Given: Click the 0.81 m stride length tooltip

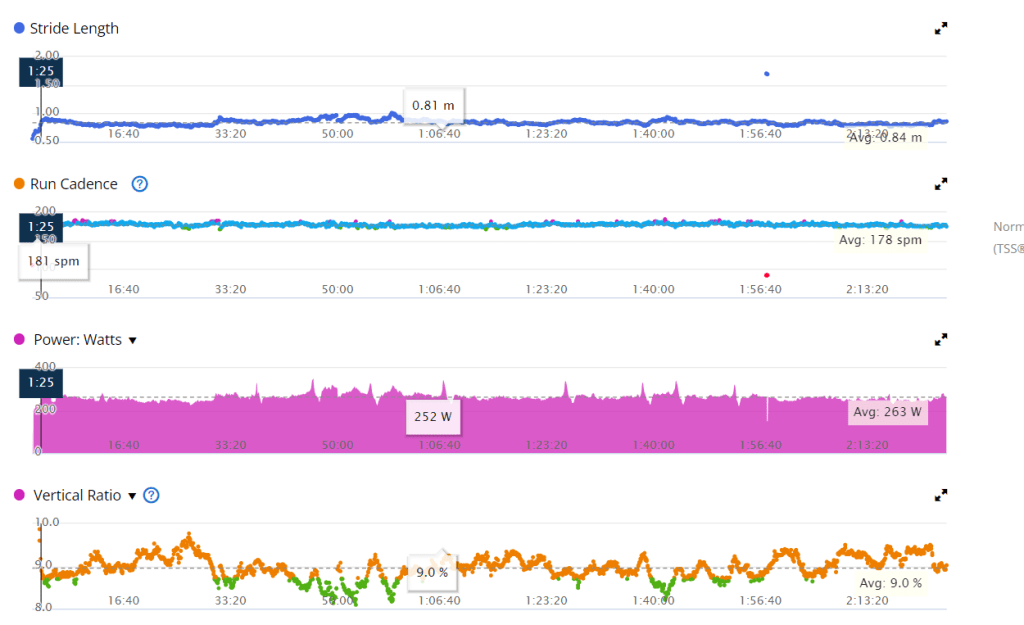Looking at the screenshot, I should (x=433, y=104).
